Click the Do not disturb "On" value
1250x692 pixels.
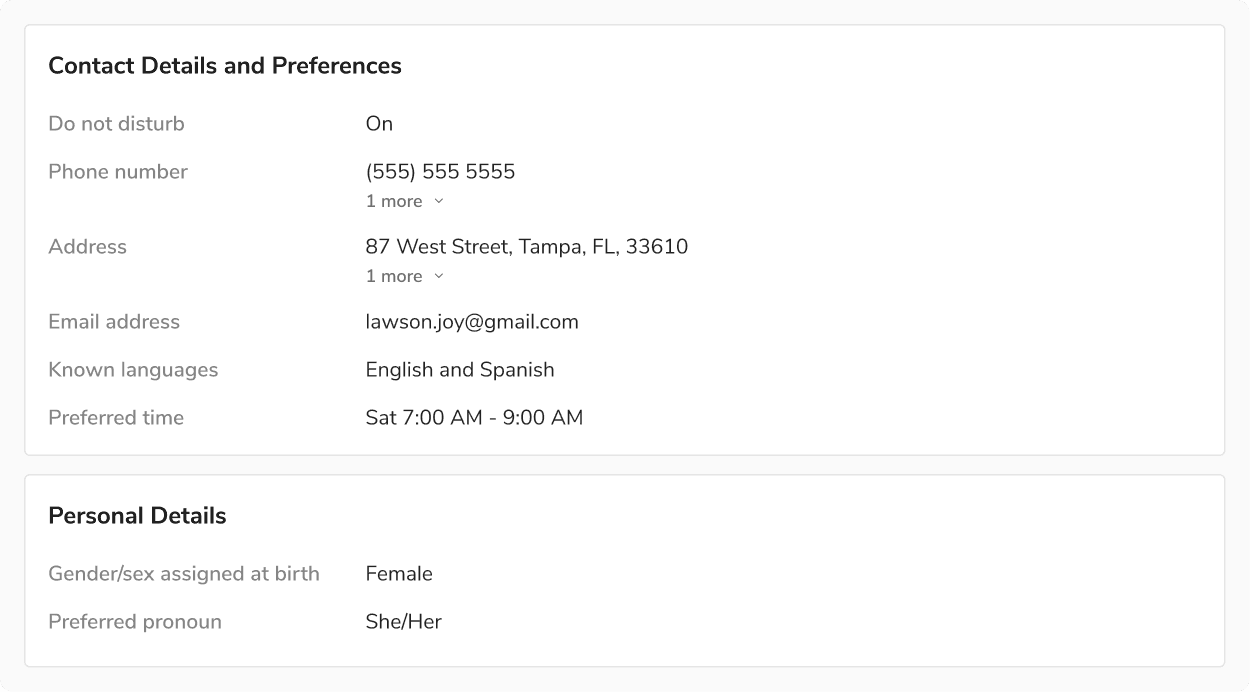tap(379, 124)
